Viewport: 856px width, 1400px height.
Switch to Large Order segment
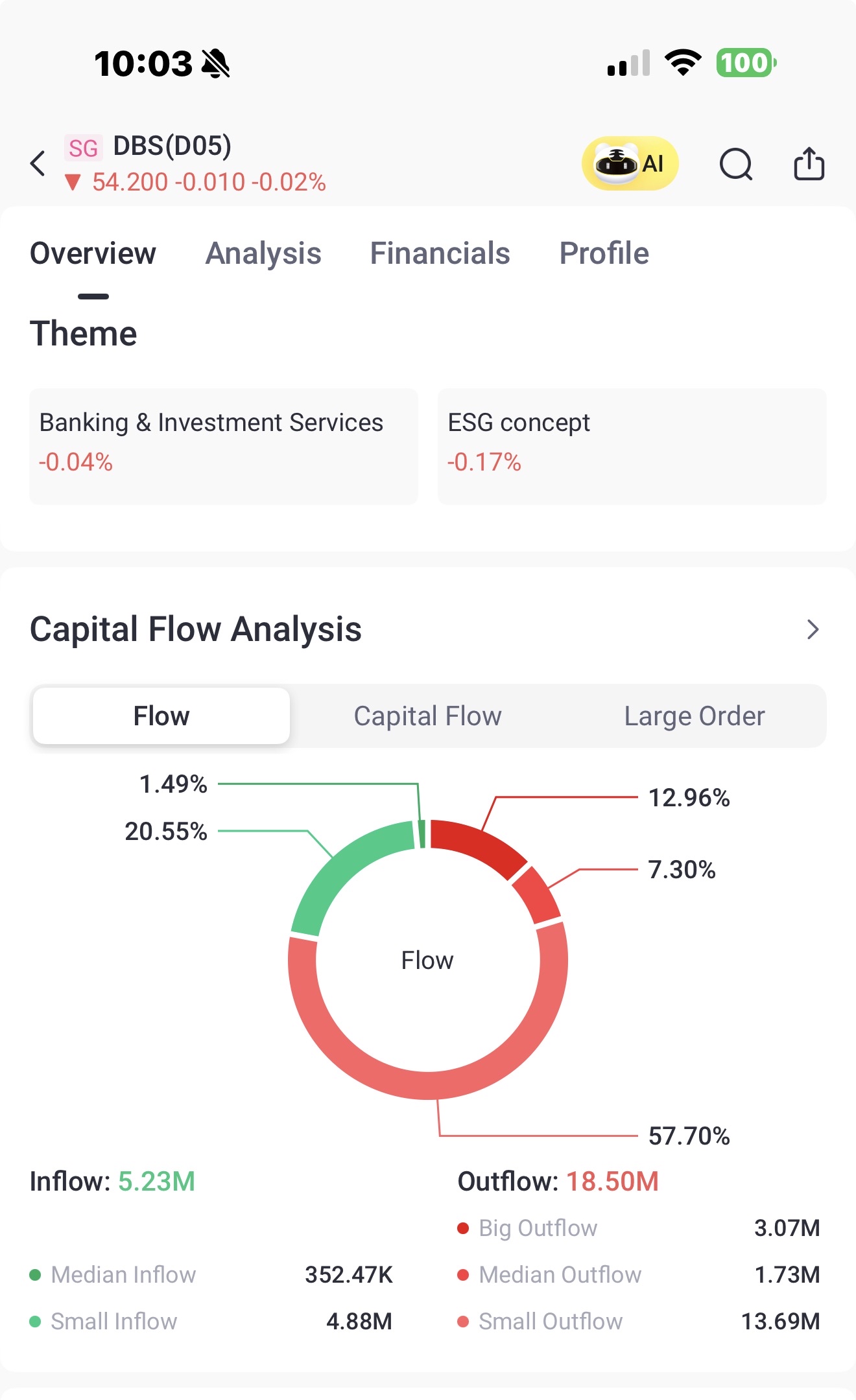click(x=695, y=716)
